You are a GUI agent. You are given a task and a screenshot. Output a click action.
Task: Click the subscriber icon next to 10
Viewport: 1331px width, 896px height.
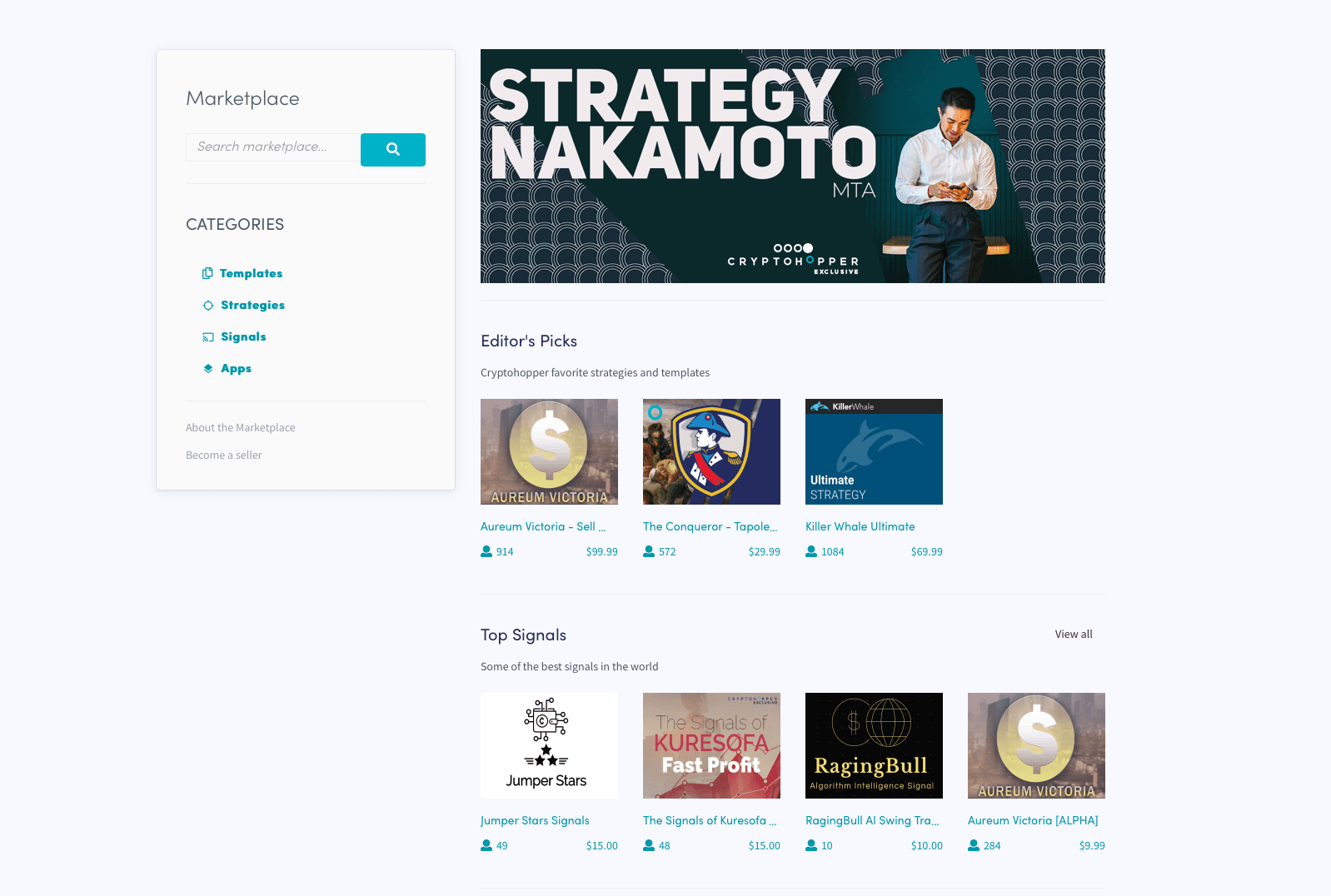point(811,845)
